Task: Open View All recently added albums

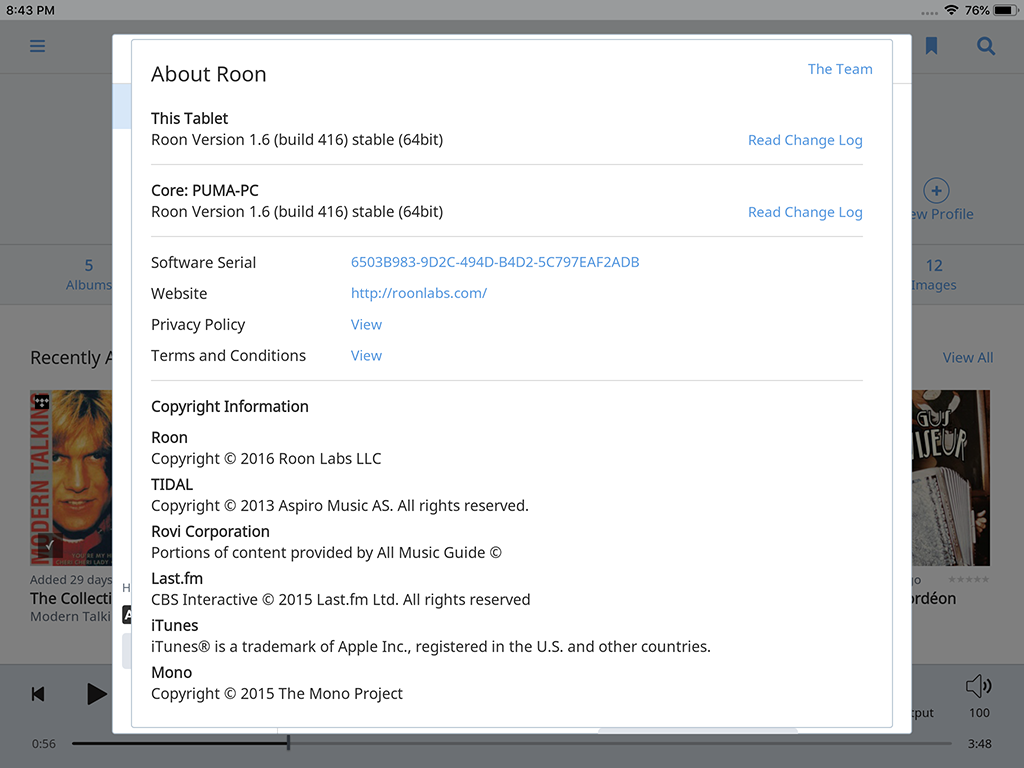Action: [968, 358]
